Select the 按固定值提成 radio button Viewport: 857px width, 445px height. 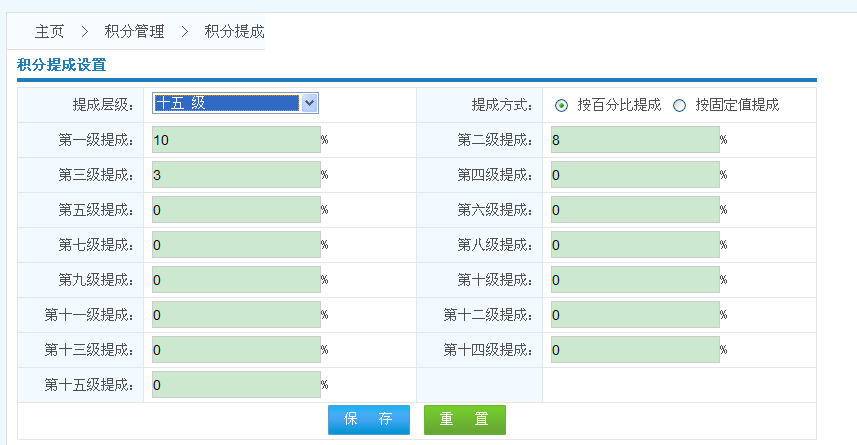coord(679,106)
